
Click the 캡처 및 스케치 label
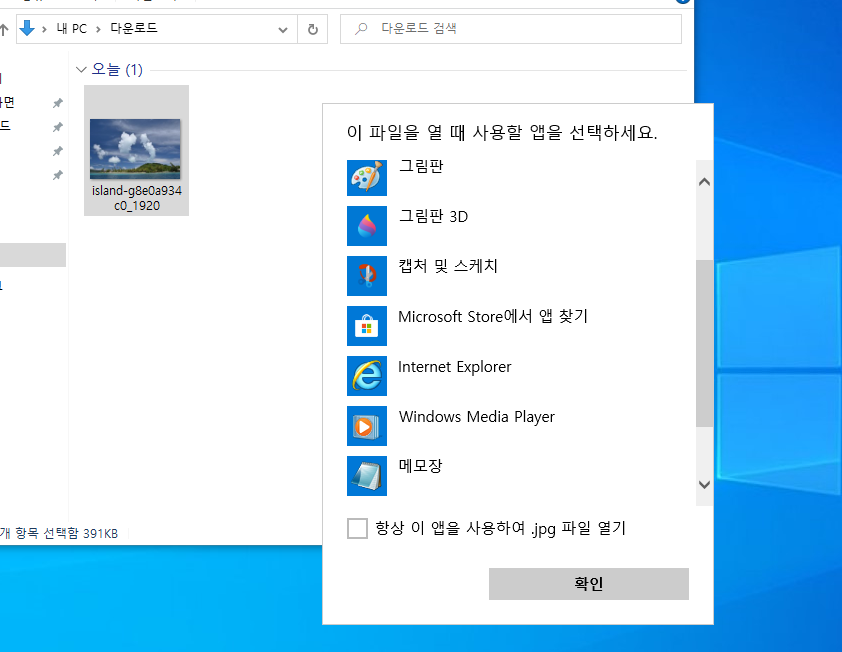click(448, 266)
